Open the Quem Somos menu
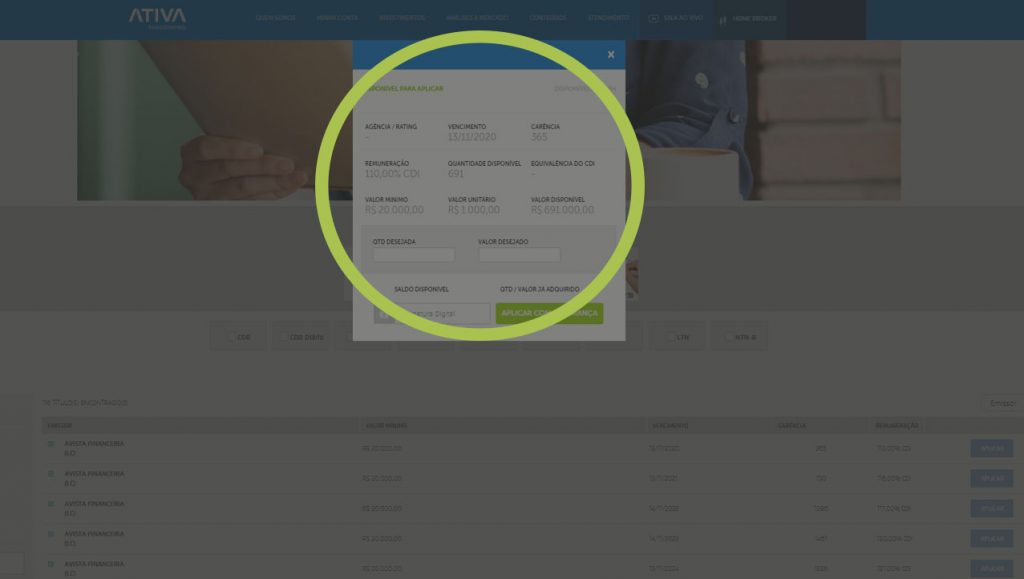This screenshot has width=1024, height=579. (x=276, y=18)
